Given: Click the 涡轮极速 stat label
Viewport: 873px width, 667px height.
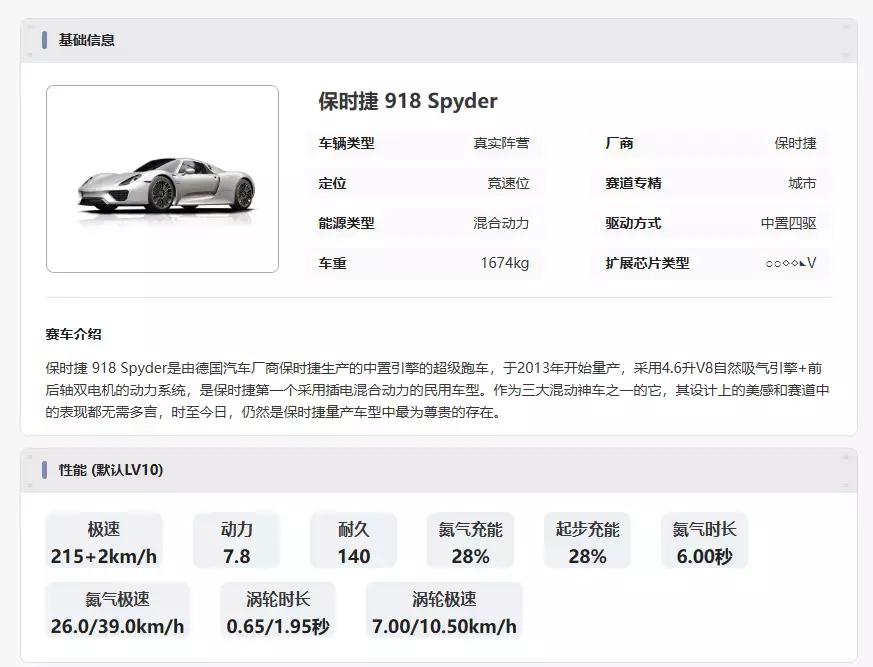Looking at the screenshot, I should tap(444, 599).
